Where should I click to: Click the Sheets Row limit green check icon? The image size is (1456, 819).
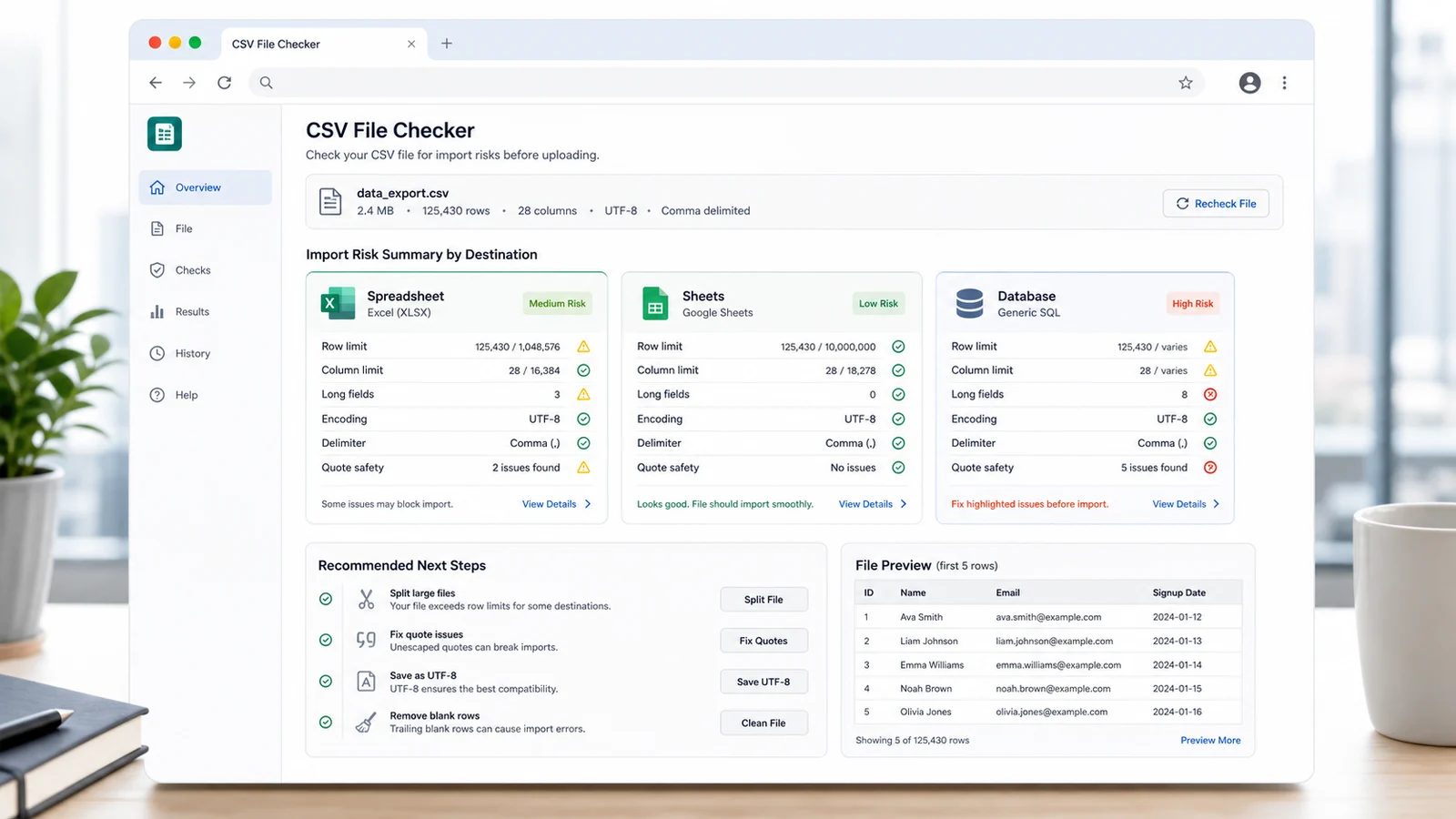898,347
